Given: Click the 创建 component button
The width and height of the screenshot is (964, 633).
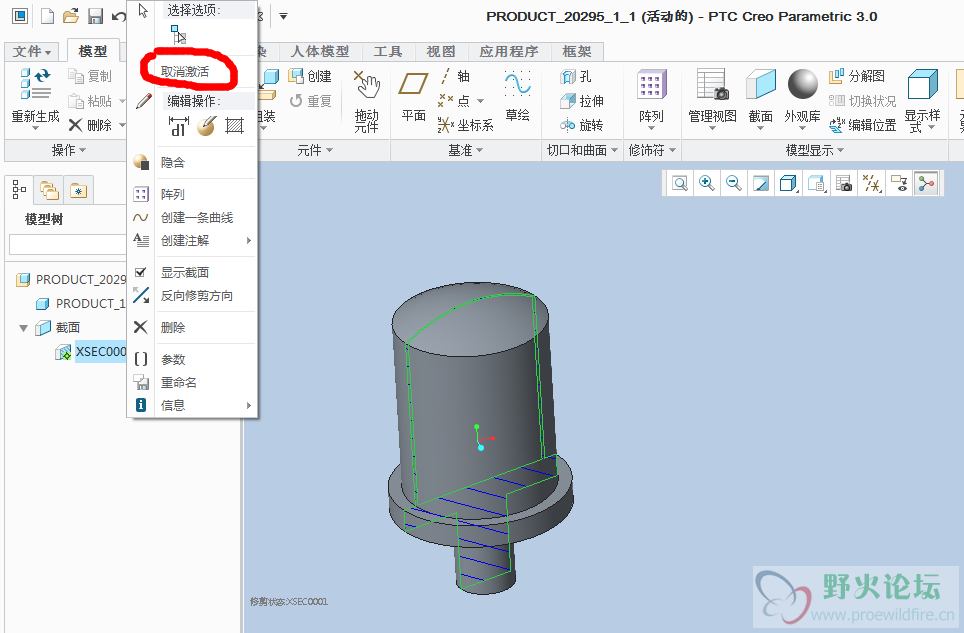Looking at the screenshot, I should 310,76.
